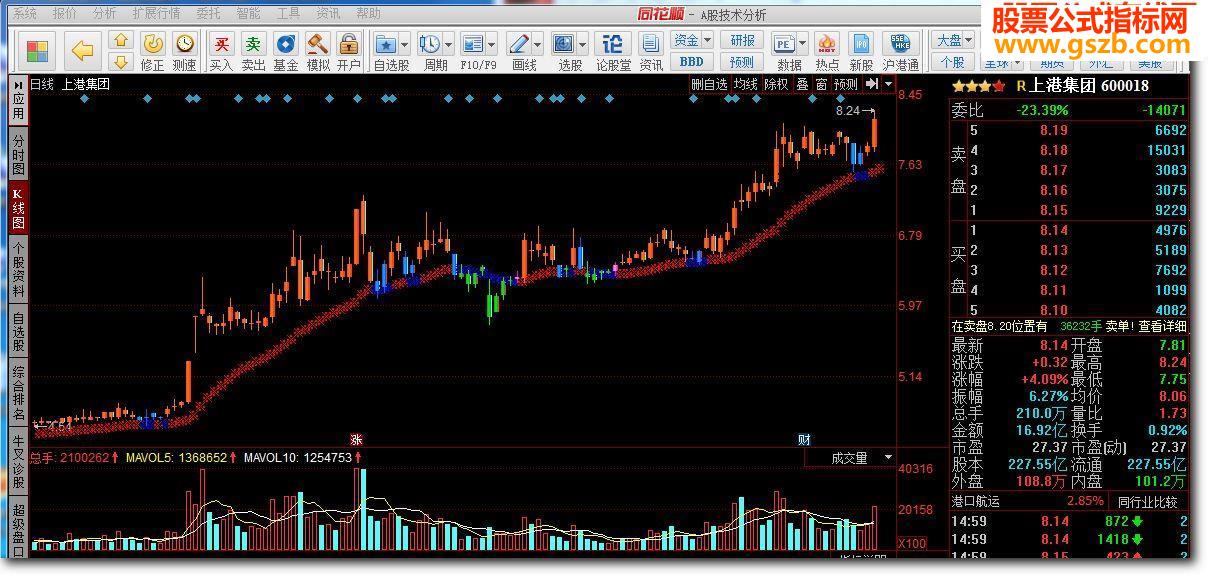Select the 画线 drawing pencil tool
Image resolution: width=1209 pixels, height=576 pixels.
tap(518, 45)
